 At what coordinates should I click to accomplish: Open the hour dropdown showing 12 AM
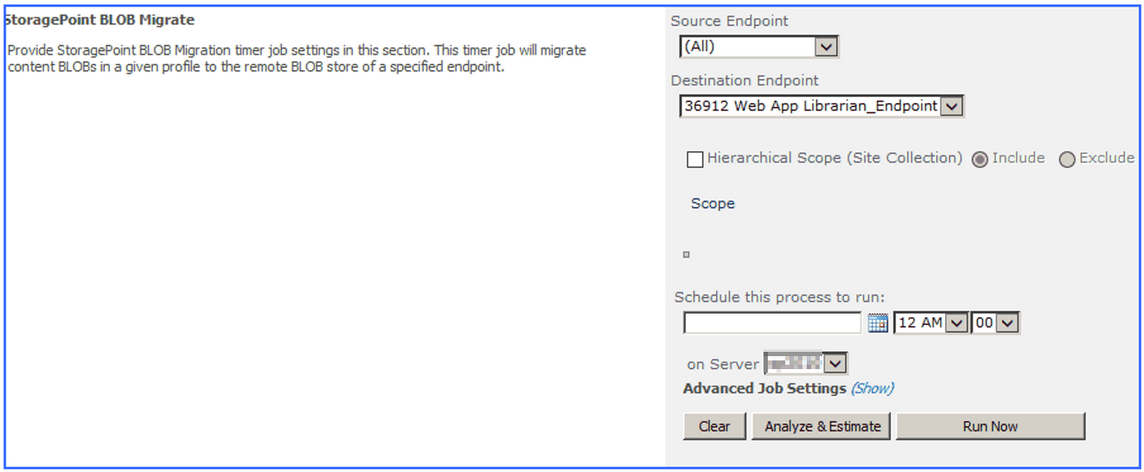point(957,323)
